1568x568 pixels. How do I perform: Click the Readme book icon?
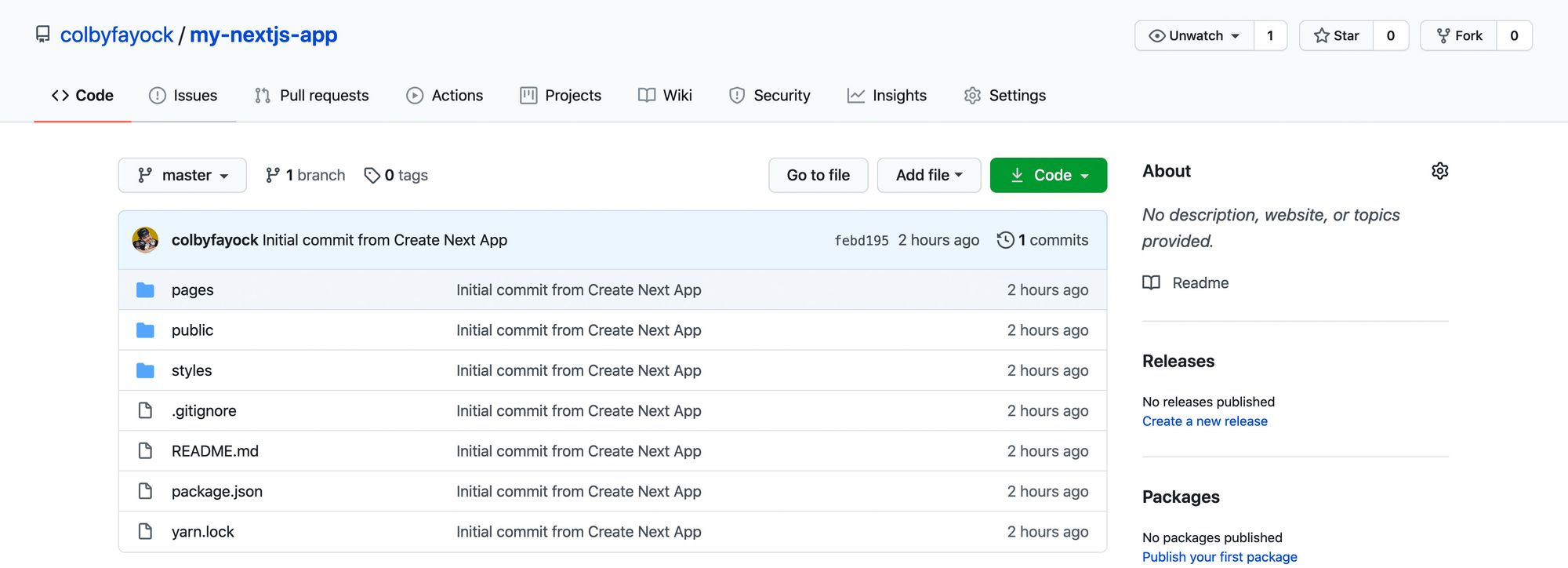(x=1151, y=283)
